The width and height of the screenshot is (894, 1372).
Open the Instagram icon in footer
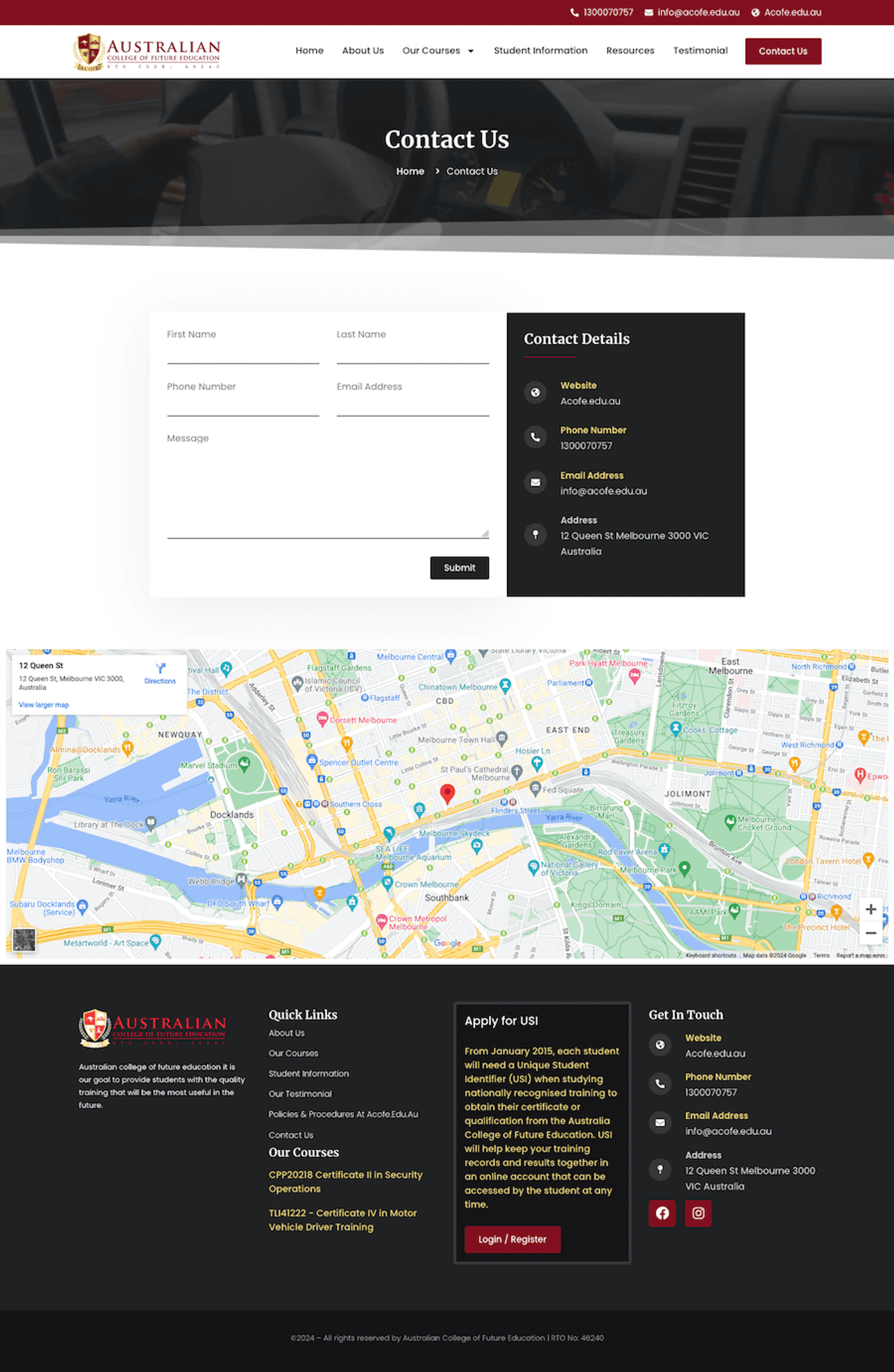point(699,1213)
